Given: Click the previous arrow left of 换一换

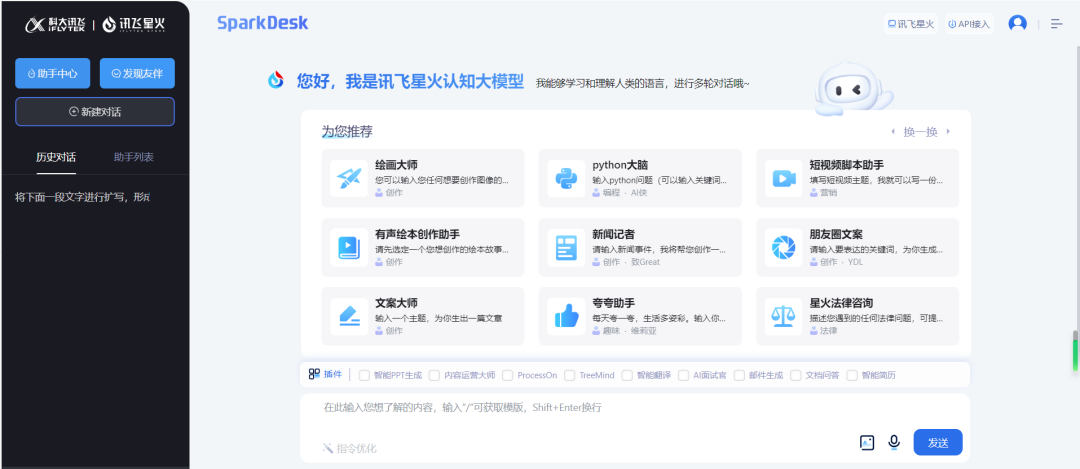Looking at the screenshot, I should 893,132.
